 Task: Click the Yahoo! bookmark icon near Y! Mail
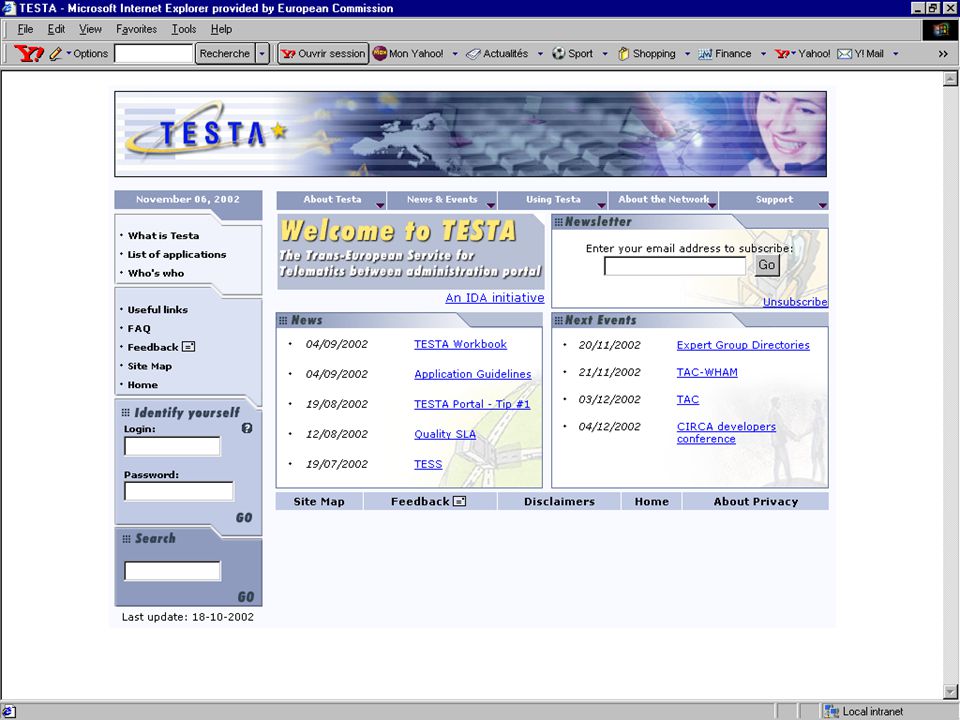[x=782, y=54]
